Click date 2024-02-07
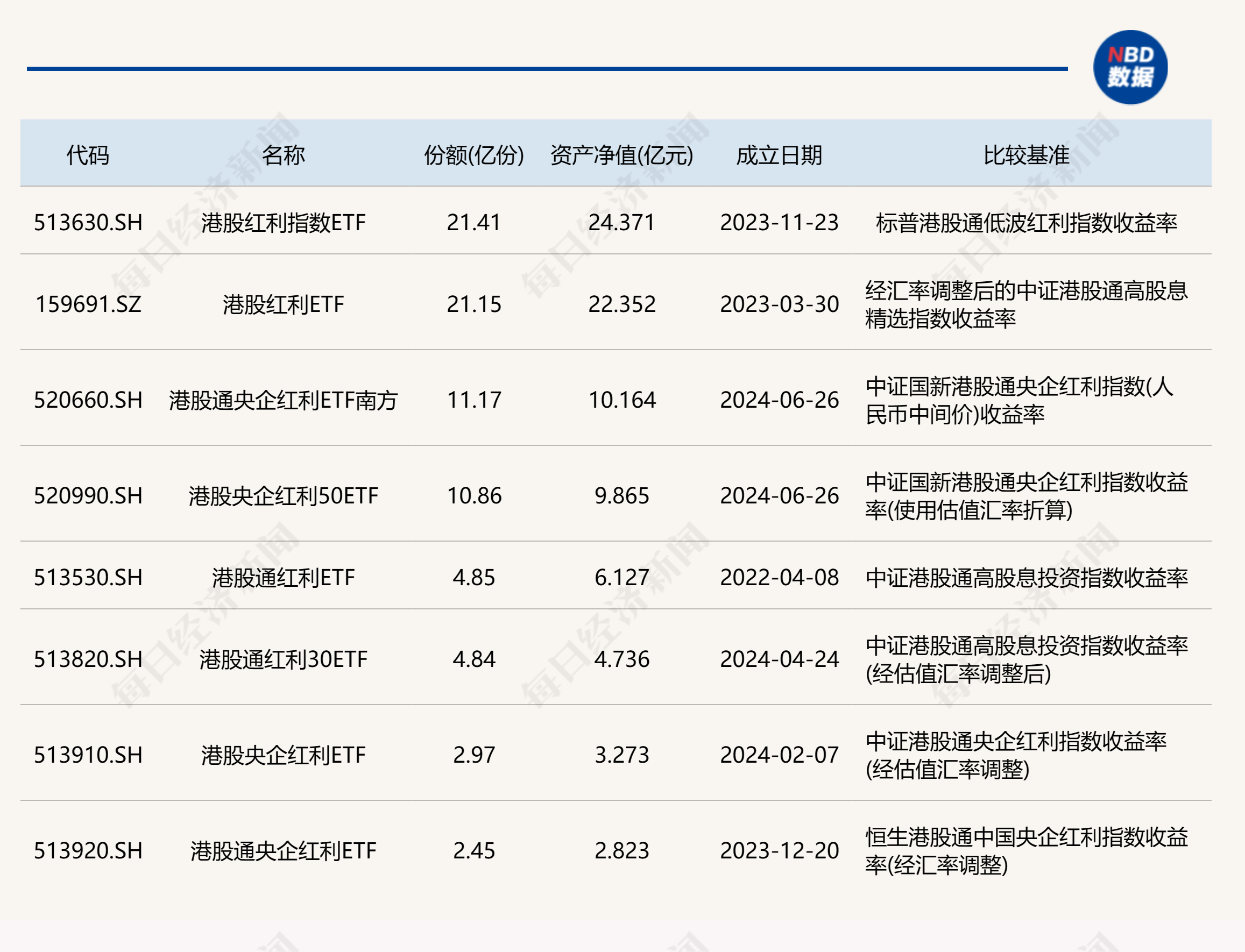 click(779, 755)
